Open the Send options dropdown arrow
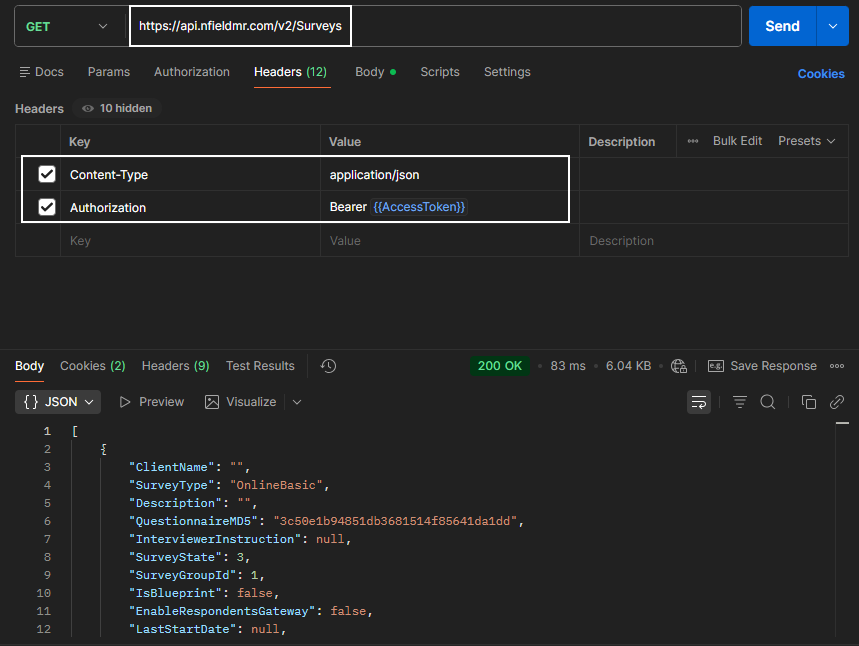This screenshot has width=859, height=646. (833, 26)
